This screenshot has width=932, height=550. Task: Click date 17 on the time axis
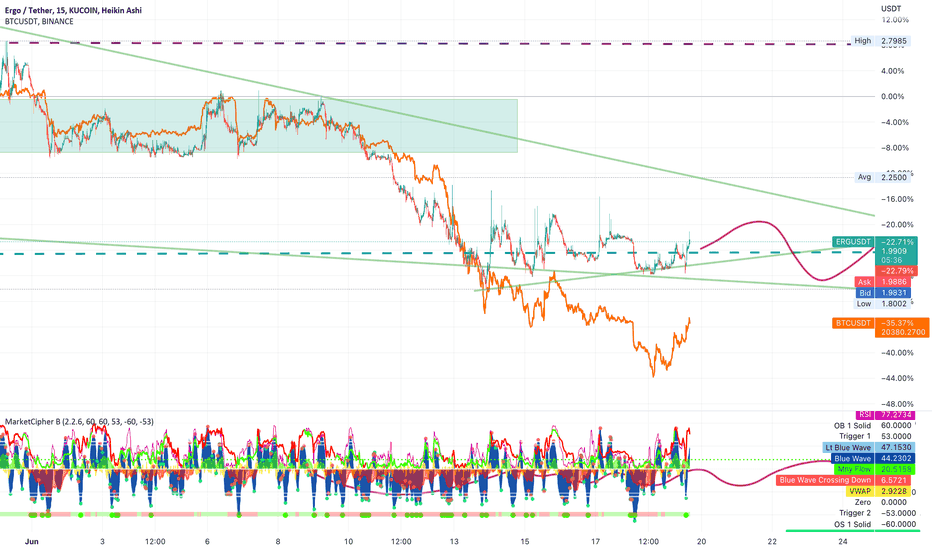pyautogui.click(x=596, y=541)
